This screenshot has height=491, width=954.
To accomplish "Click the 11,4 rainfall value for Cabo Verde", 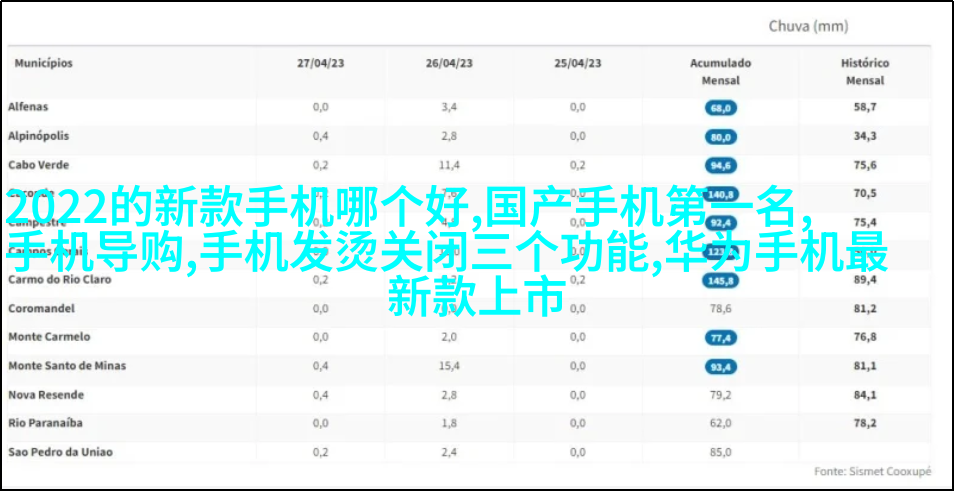I will pyautogui.click(x=449, y=165).
